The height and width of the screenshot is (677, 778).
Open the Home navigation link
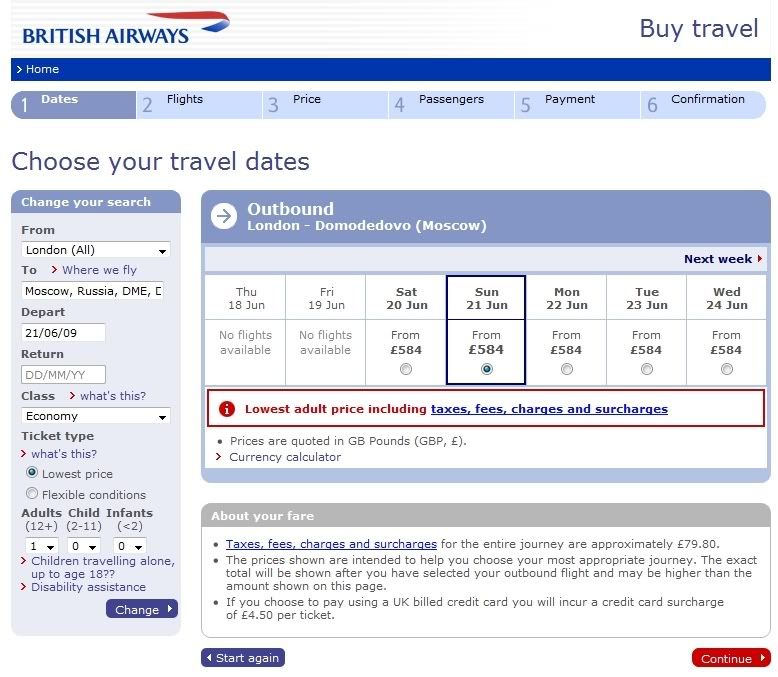pos(42,70)
